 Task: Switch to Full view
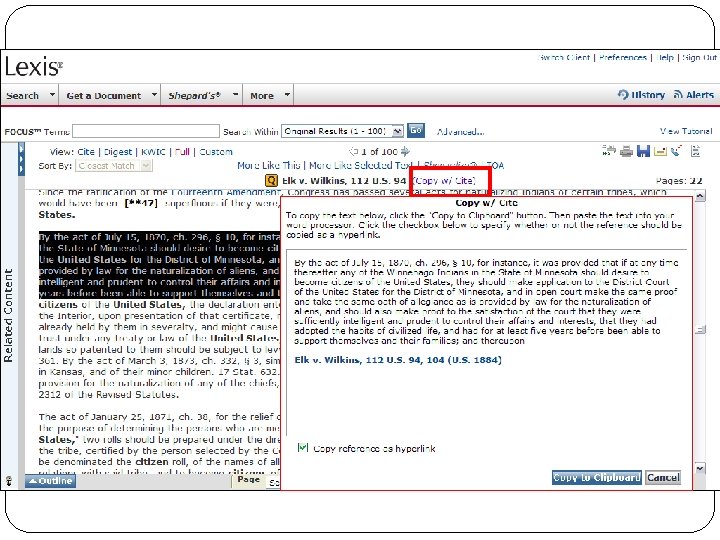(182, 152)
